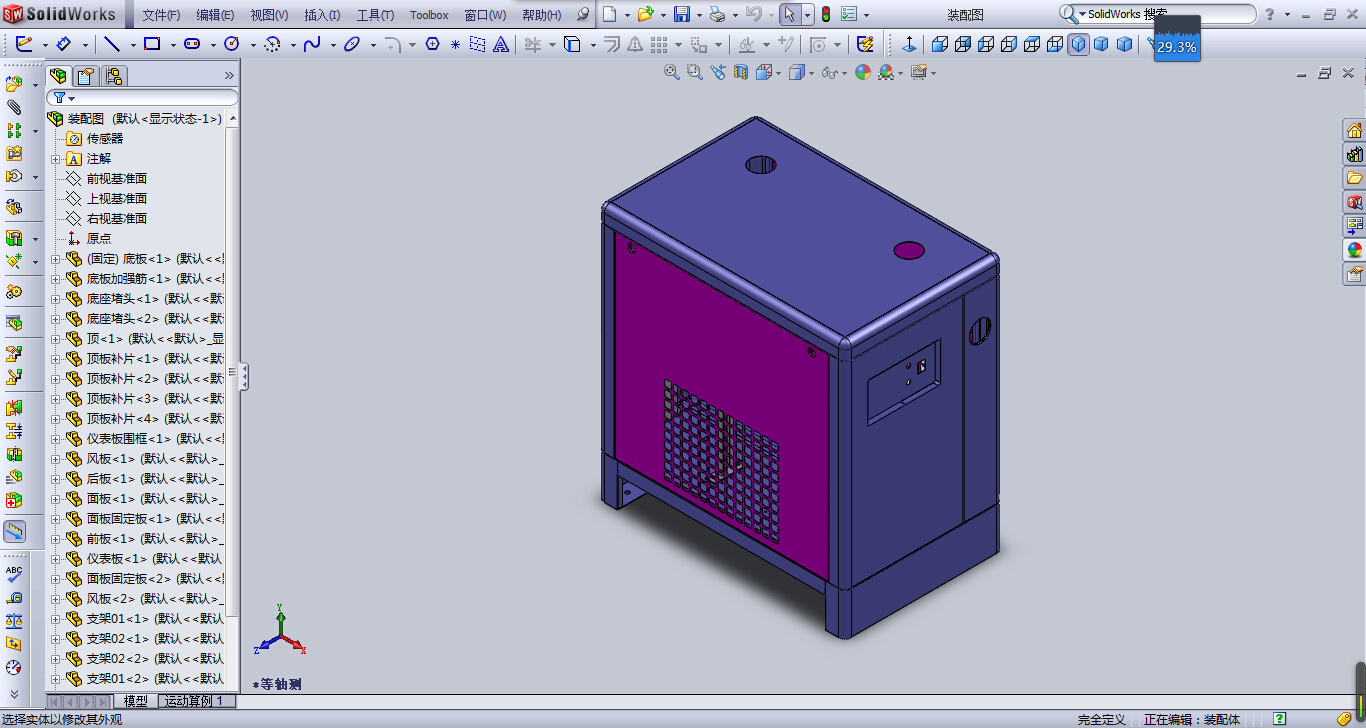Expand the 前板<1> component node
The width and height of the screenshot is (1366, 728).
click(x=56, y=538)
